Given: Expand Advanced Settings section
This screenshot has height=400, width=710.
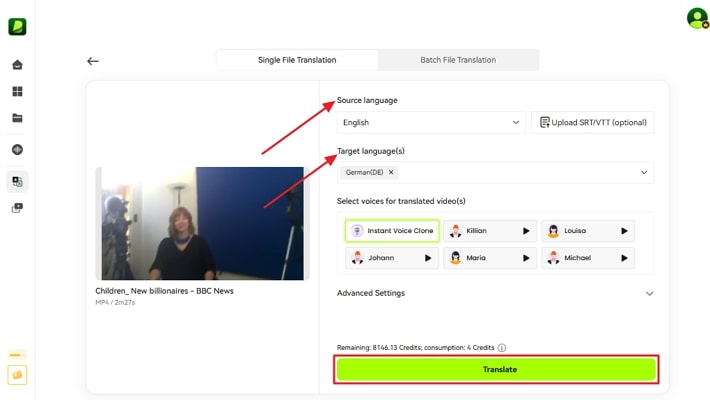Looking at the screenshot, I should coord(495,294).
